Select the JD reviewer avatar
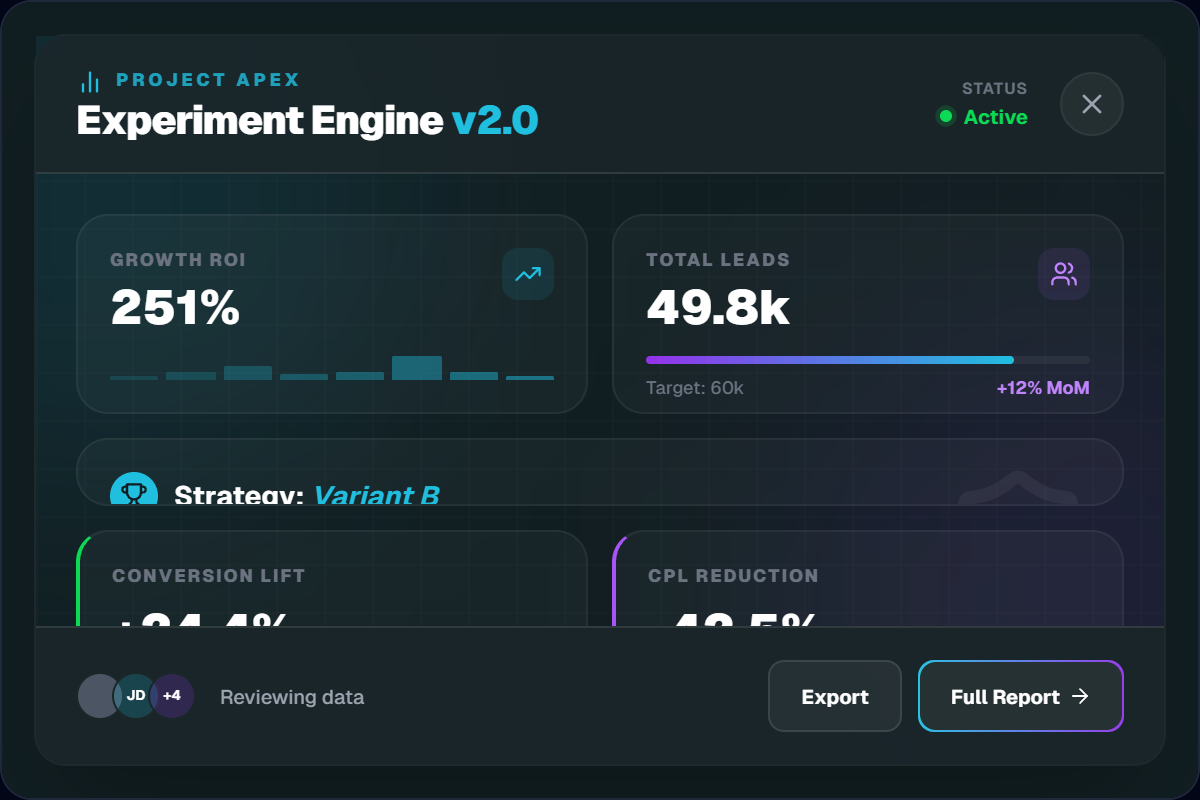 (x=136, y=696)
